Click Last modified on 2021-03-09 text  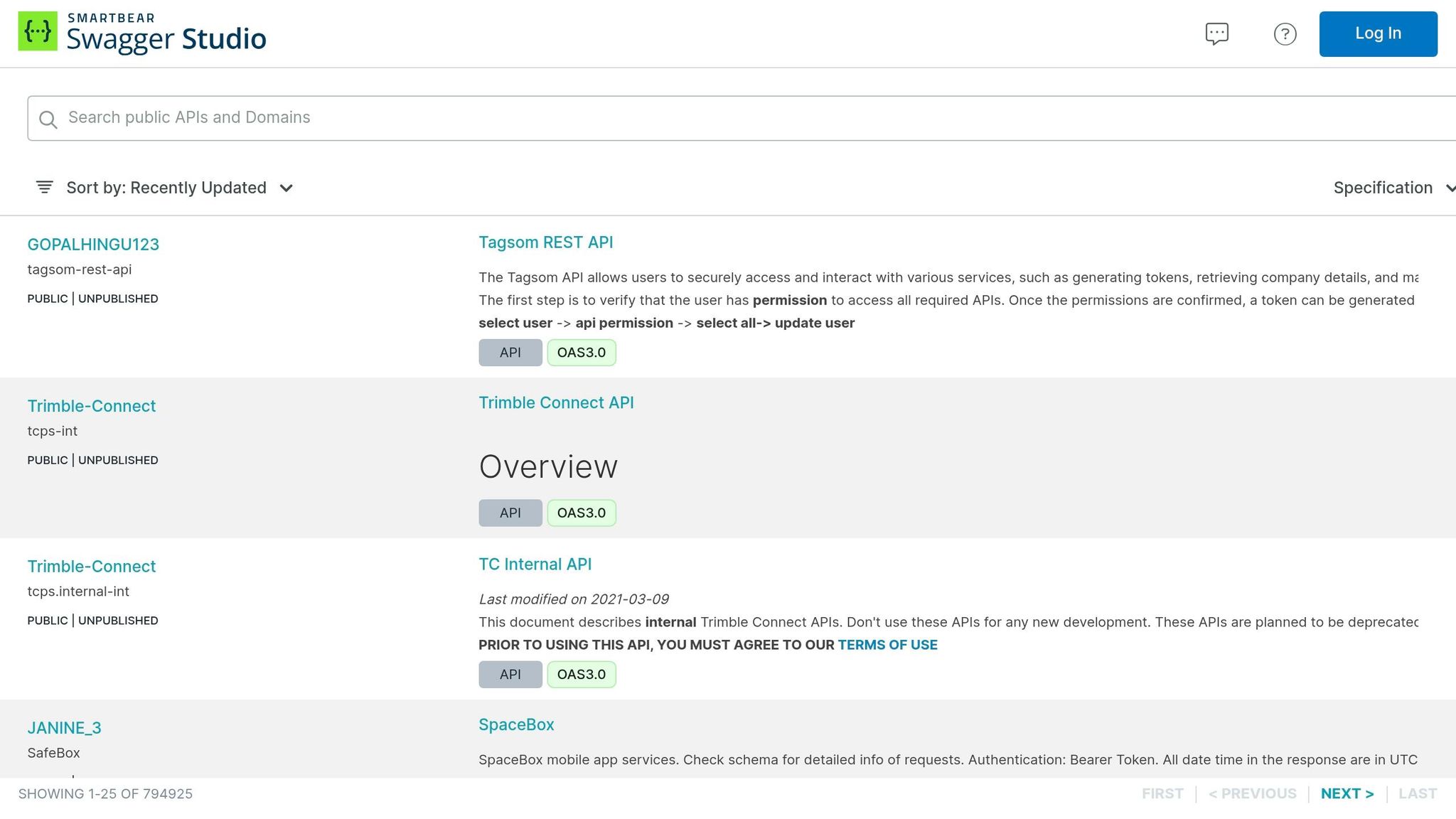click(574, 599)
